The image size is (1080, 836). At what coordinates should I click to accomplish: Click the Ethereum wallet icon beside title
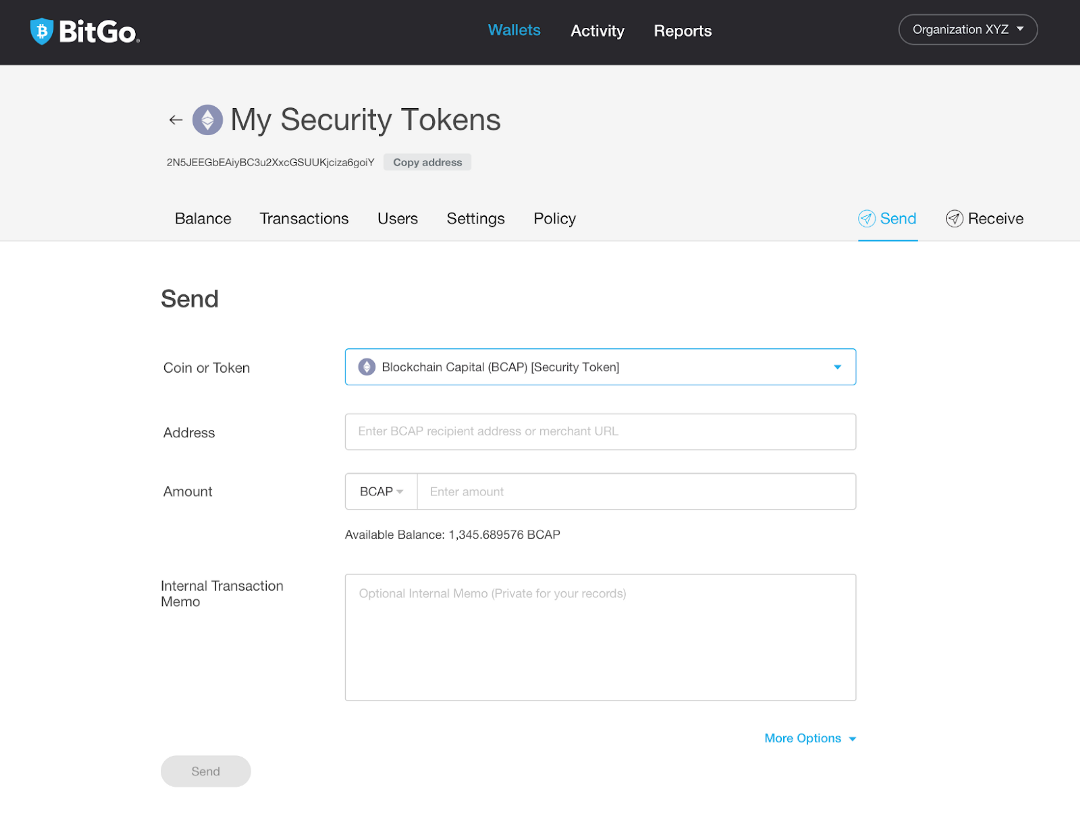207,120
